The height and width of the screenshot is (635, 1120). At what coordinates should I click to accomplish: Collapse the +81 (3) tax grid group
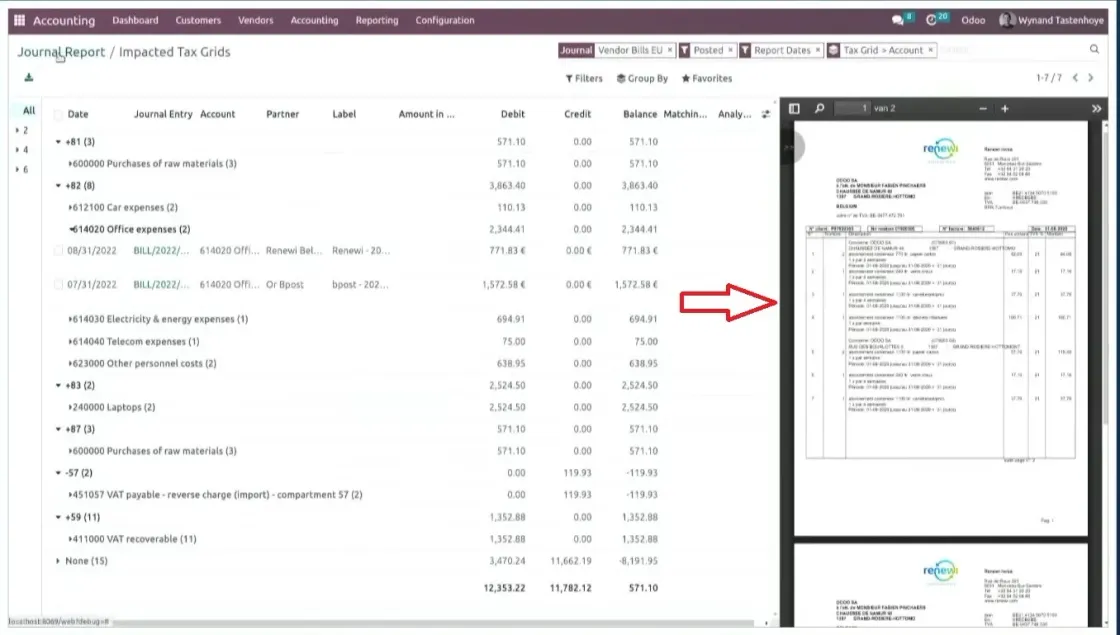pos(58,141)
